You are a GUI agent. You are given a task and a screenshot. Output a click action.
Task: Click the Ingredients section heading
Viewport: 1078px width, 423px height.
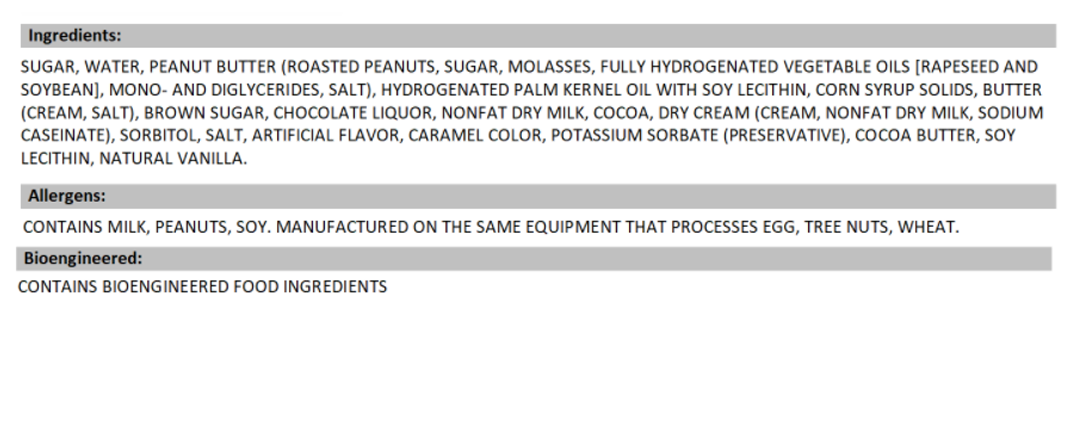click(74, 36)
